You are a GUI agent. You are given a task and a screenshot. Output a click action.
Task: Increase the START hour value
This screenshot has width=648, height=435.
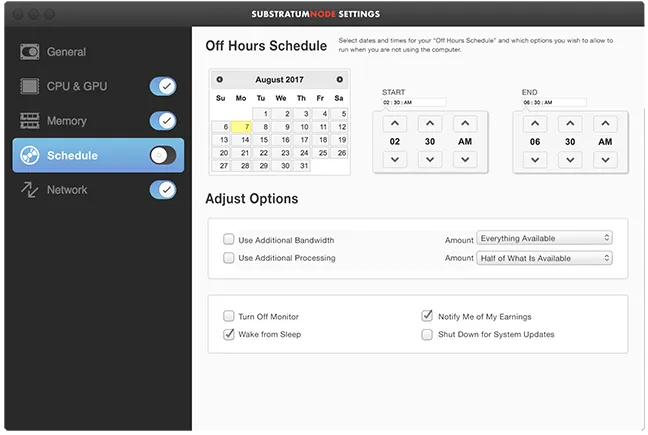395,124
